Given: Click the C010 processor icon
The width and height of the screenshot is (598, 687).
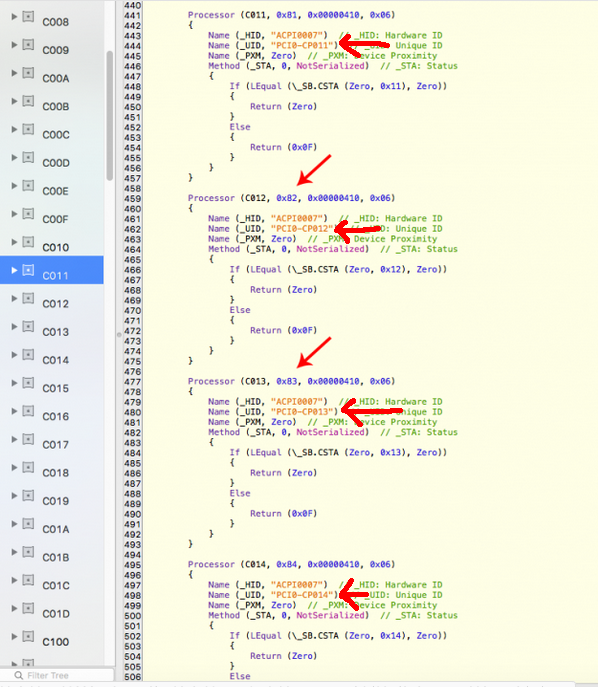Looking at the screenshot, I should (x=28, y=242).
